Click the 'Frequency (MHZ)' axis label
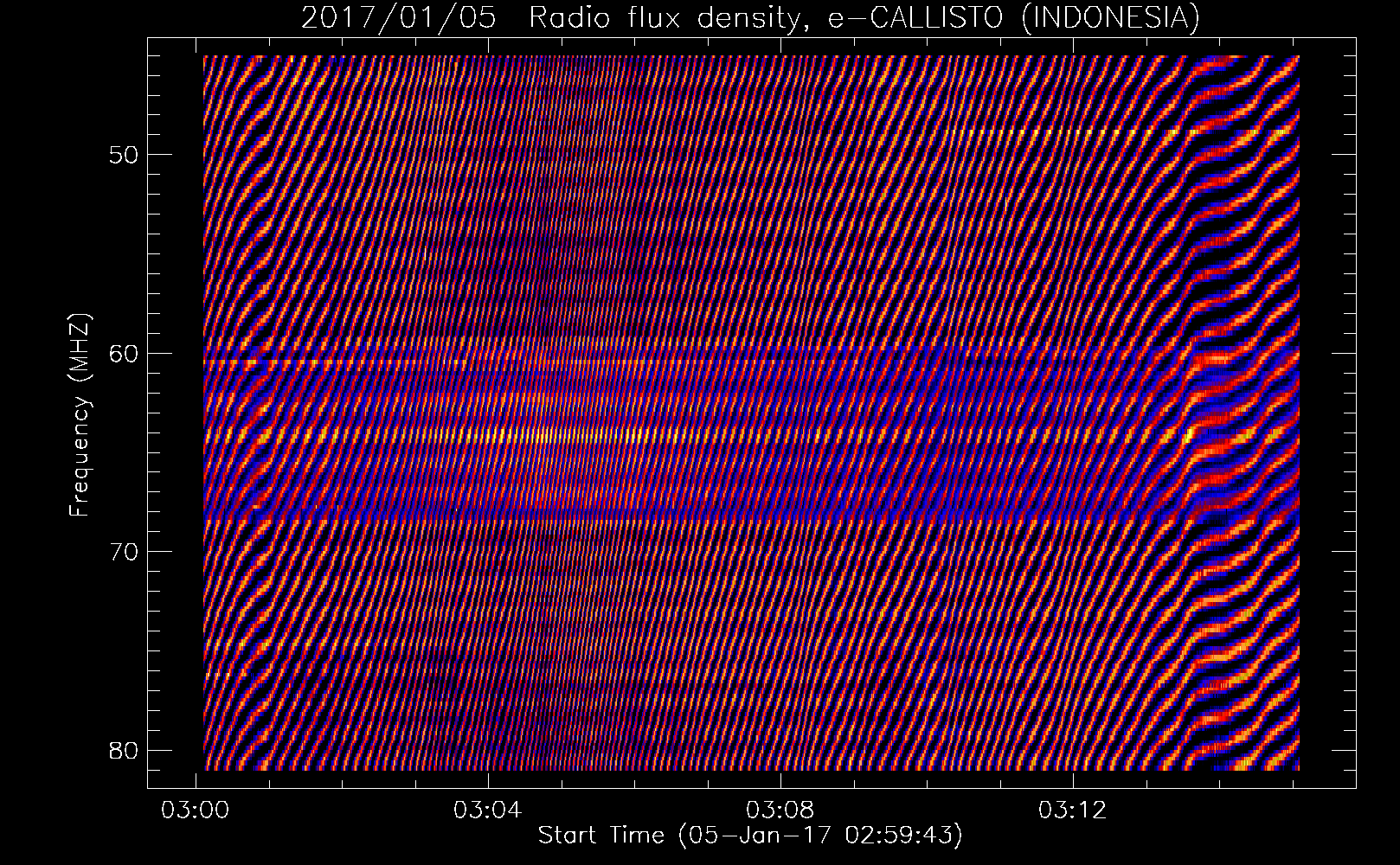 (80, 414)
